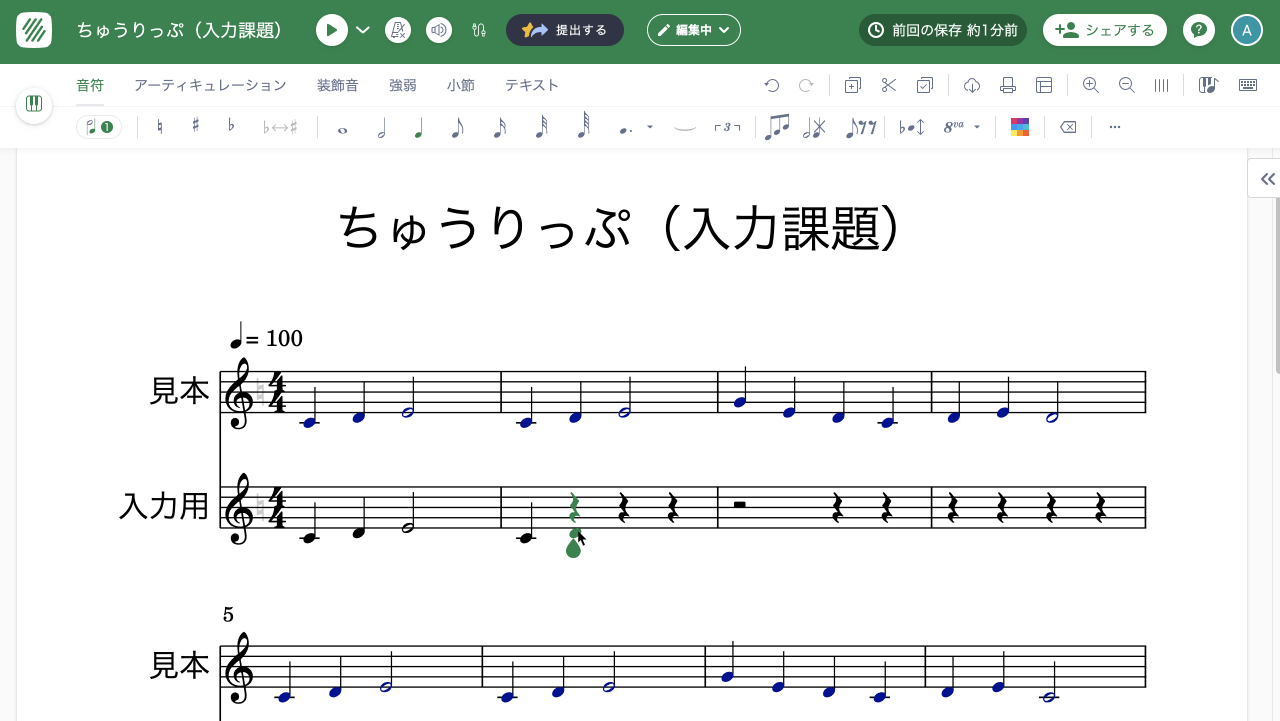Open the 編集中 editing mode dropdown
Viewport: 1280px width, 721px height.
[x=693, y=29]
